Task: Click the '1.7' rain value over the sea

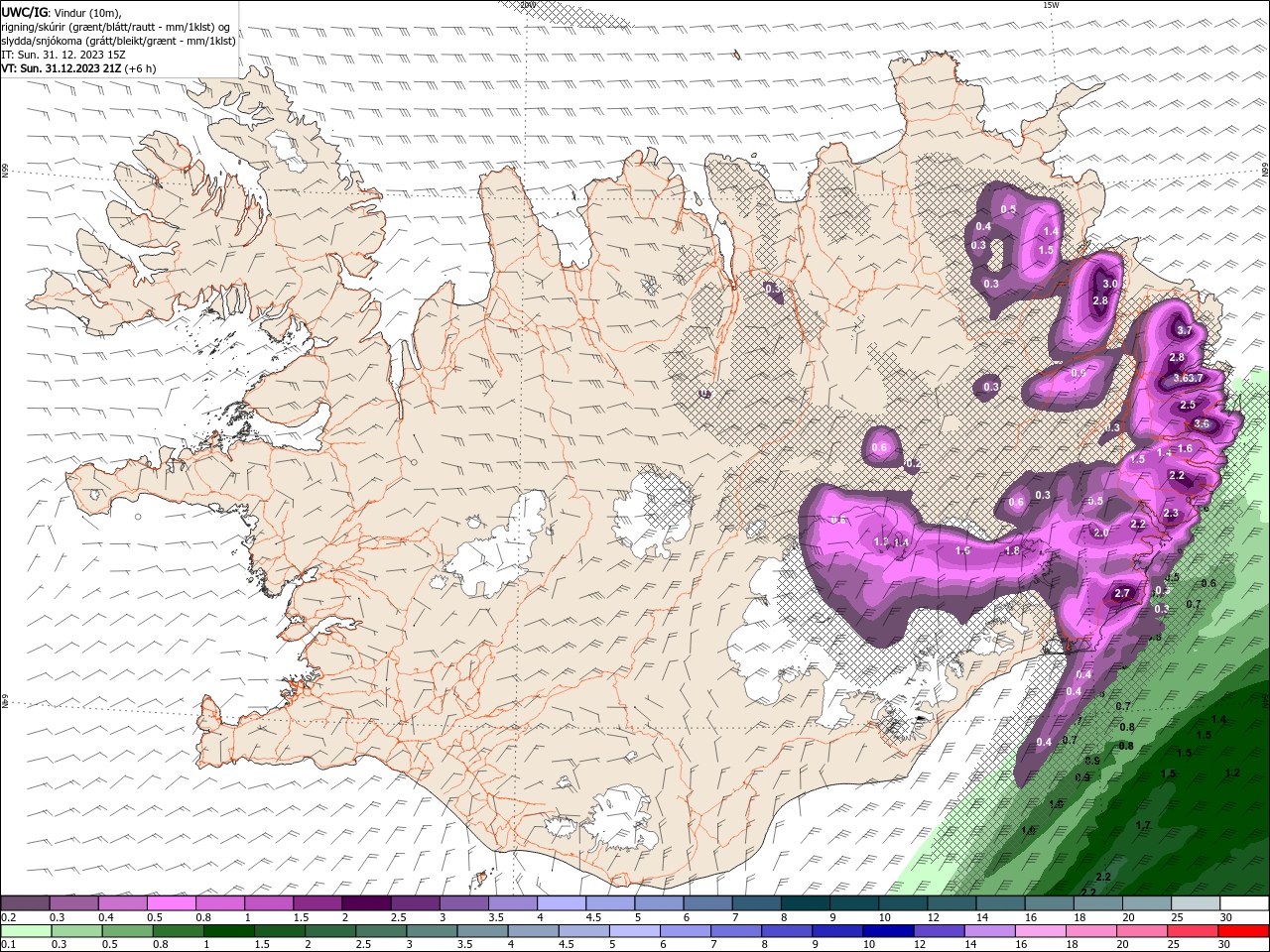Action: pyautogui.click(x=1143, y=825)
